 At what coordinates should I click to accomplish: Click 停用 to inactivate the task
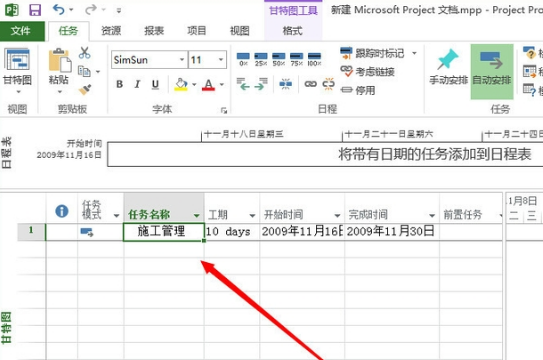(358, 90)
